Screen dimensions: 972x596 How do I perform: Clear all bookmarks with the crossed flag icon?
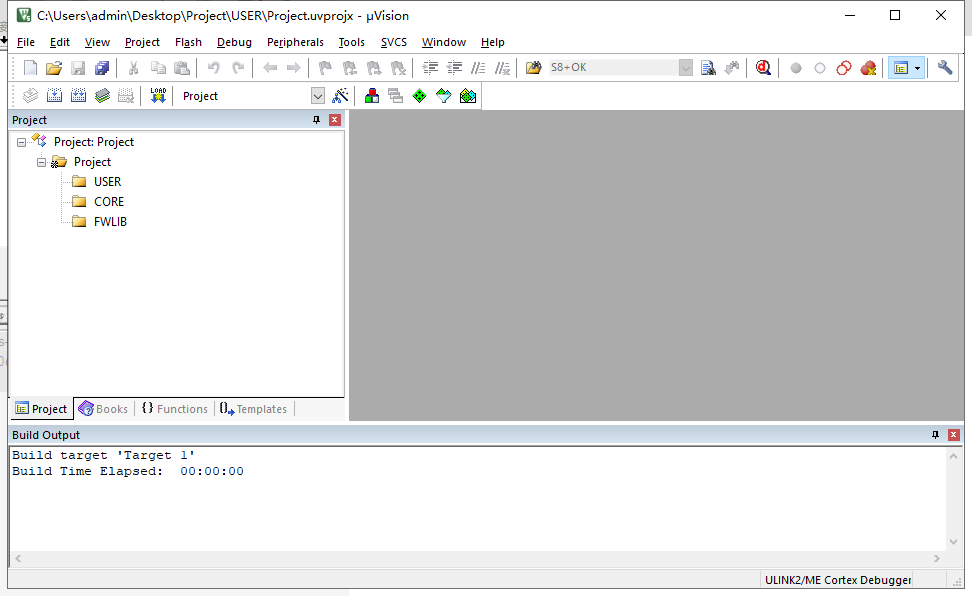click(x=398, y=68)
